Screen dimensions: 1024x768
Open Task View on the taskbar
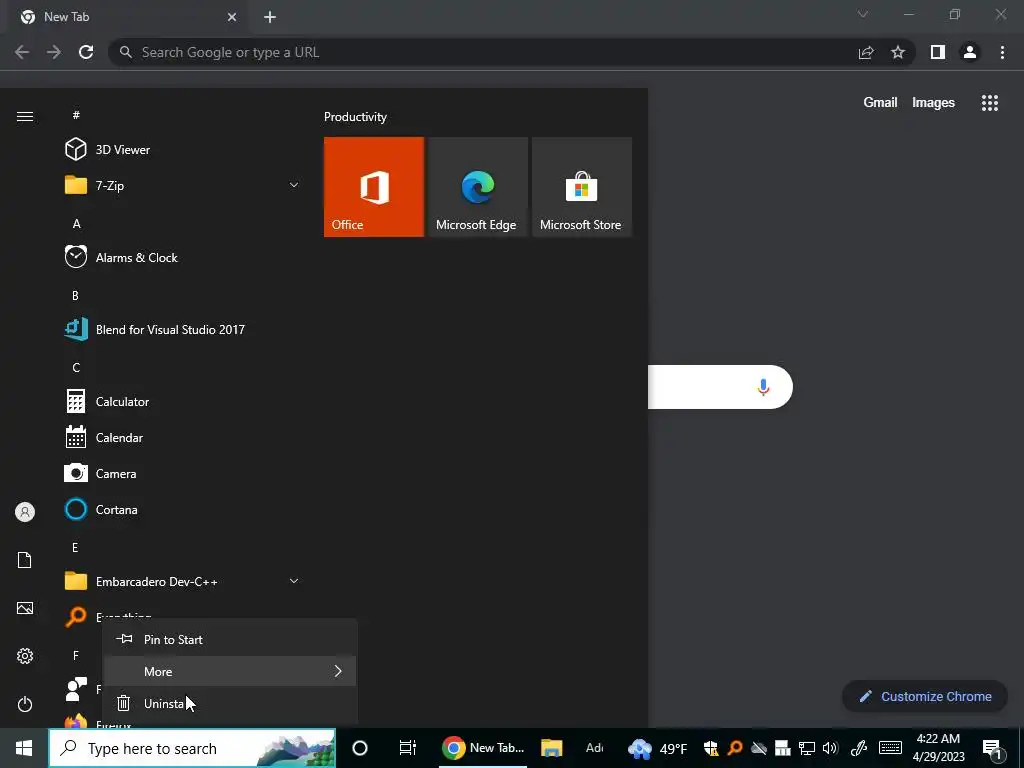tap(408, 748)
